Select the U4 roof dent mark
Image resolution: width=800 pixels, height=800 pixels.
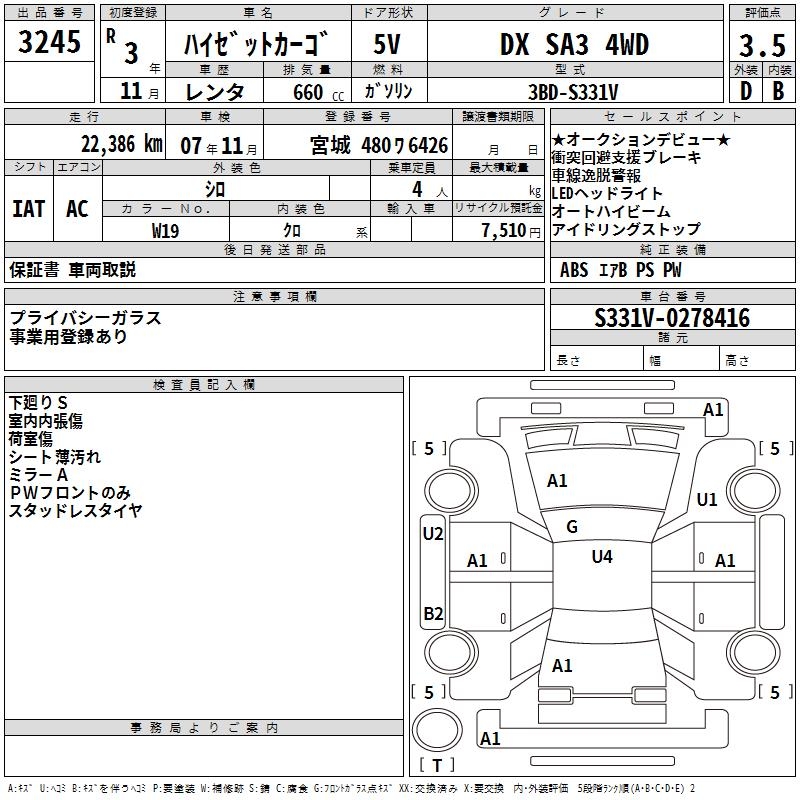click(x=602, y=557)
